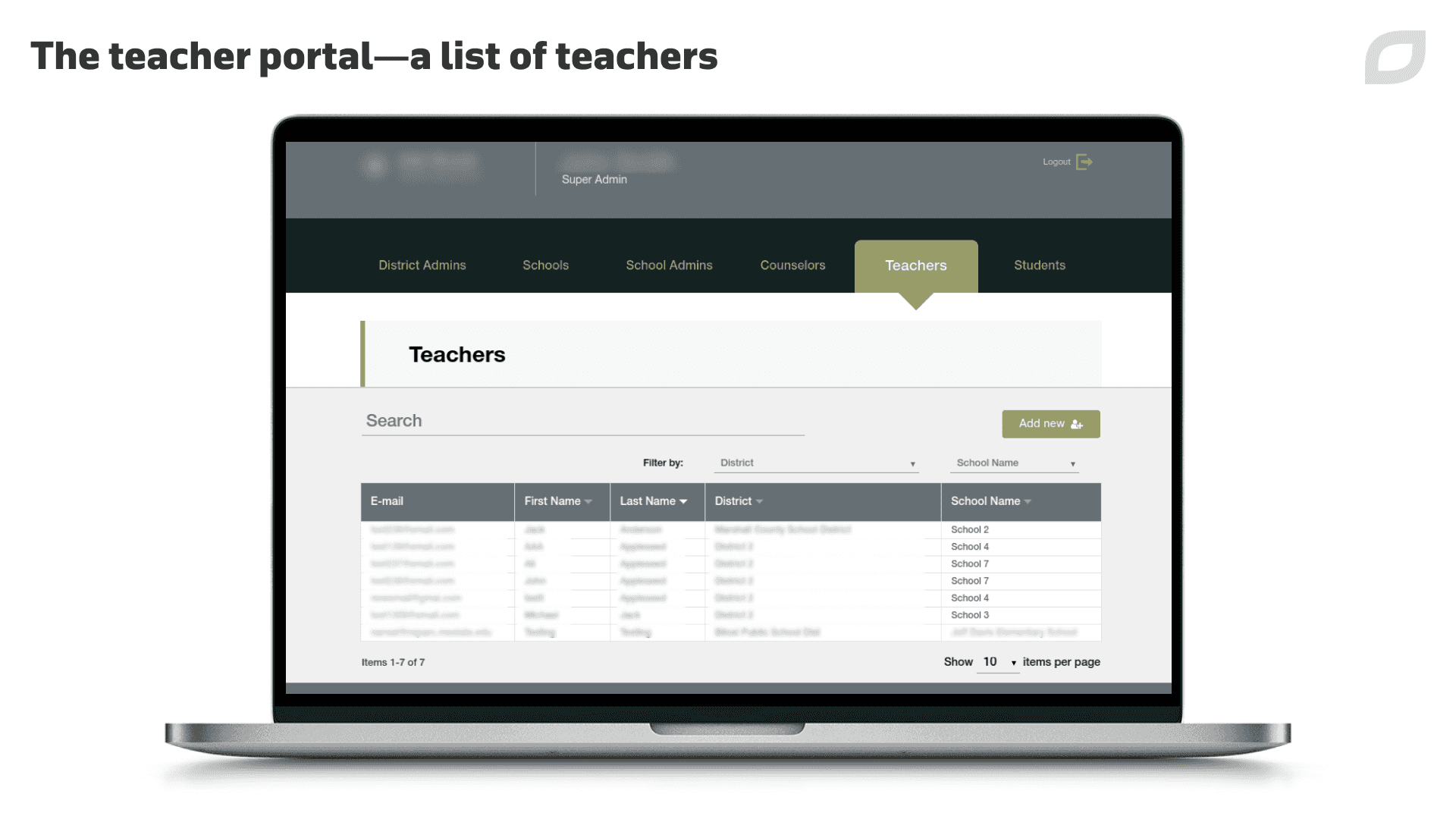Click the Add new teacher icon

tap(1079, 423)
